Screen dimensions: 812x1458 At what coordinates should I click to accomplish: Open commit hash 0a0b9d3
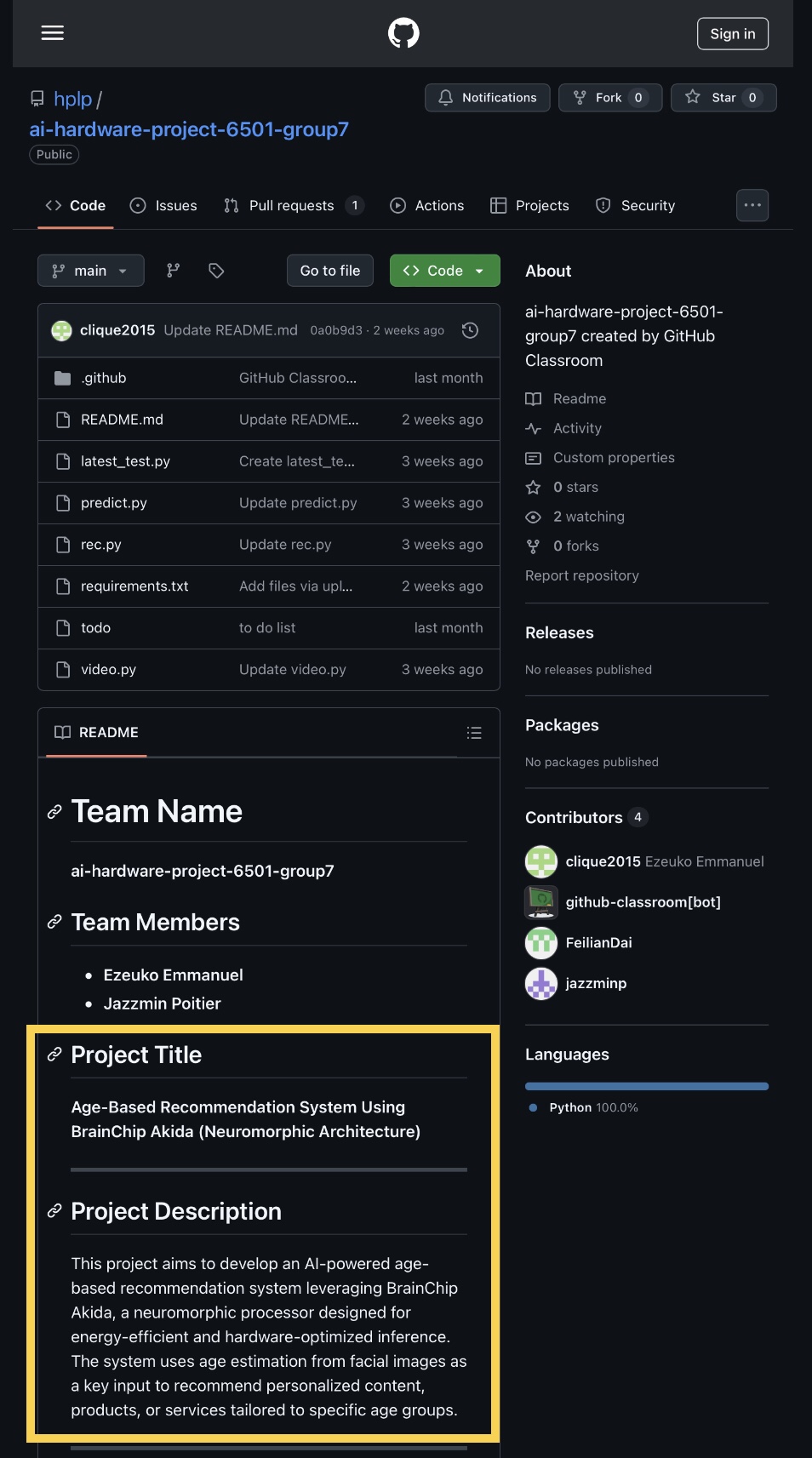(336, 330)
